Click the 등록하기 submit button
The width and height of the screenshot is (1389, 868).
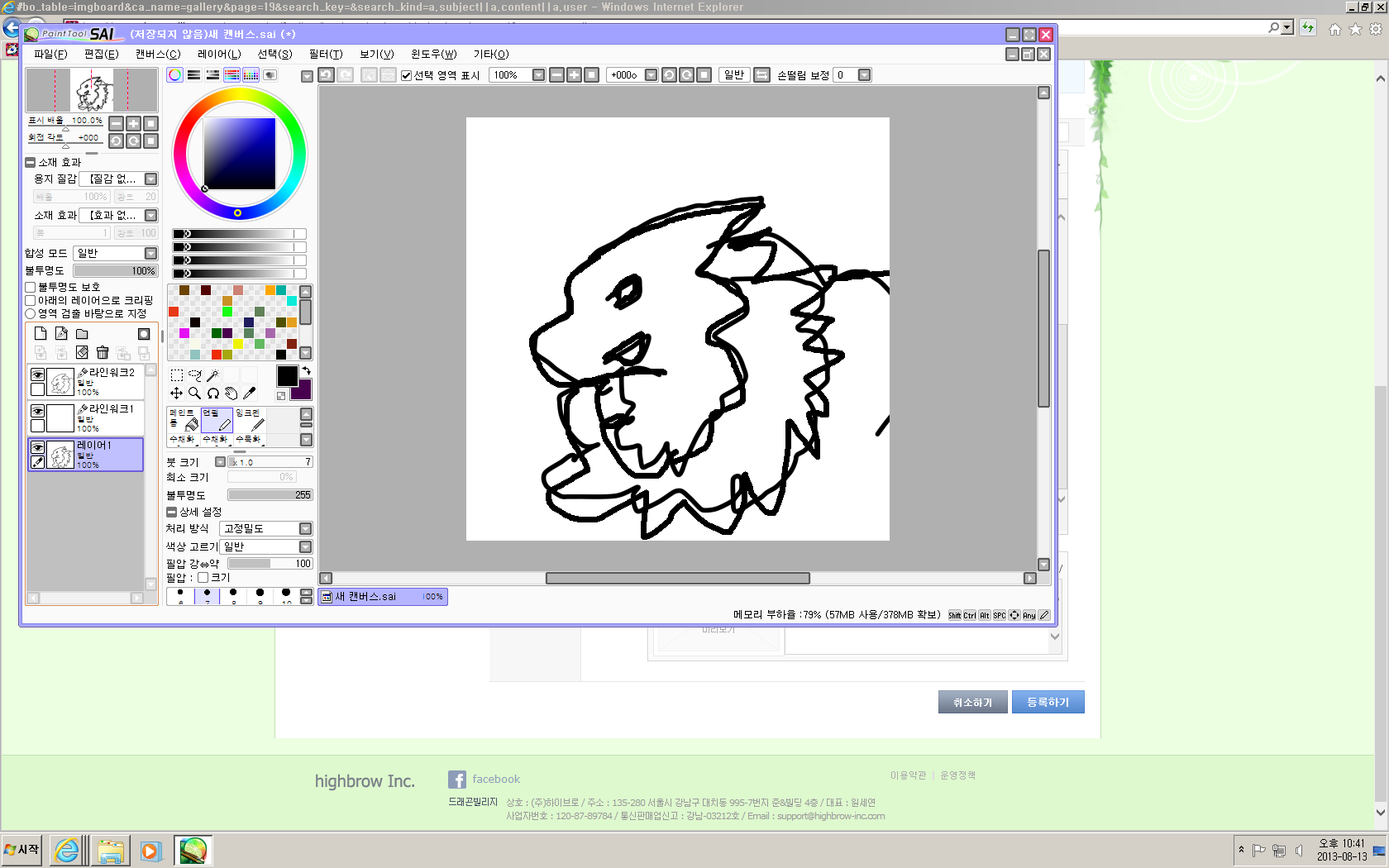coord(1048,702)
